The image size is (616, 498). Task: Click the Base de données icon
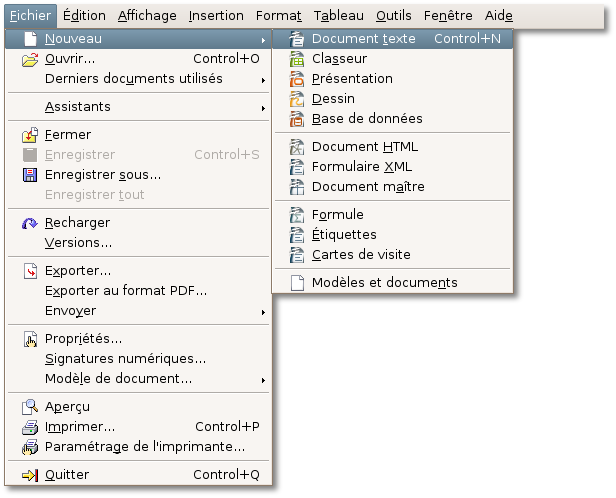coord(297,119)
